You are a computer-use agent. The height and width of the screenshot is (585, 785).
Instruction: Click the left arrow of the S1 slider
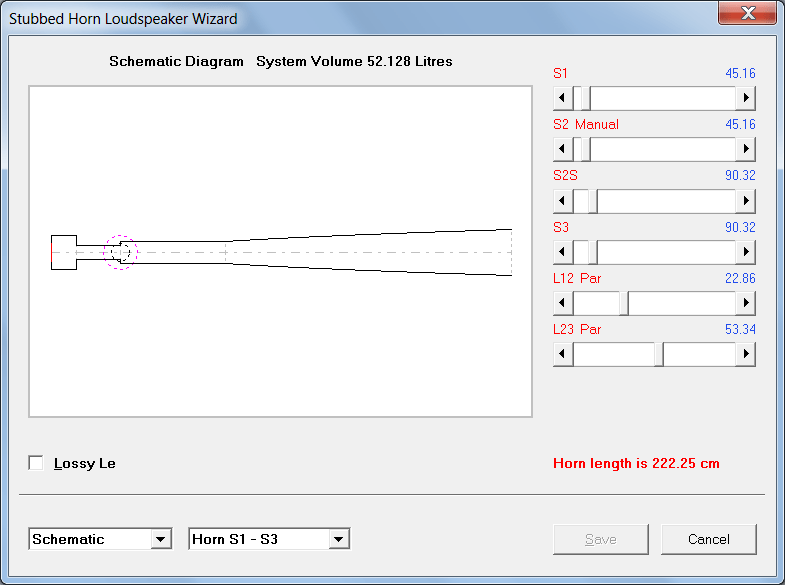coord(563,98)
